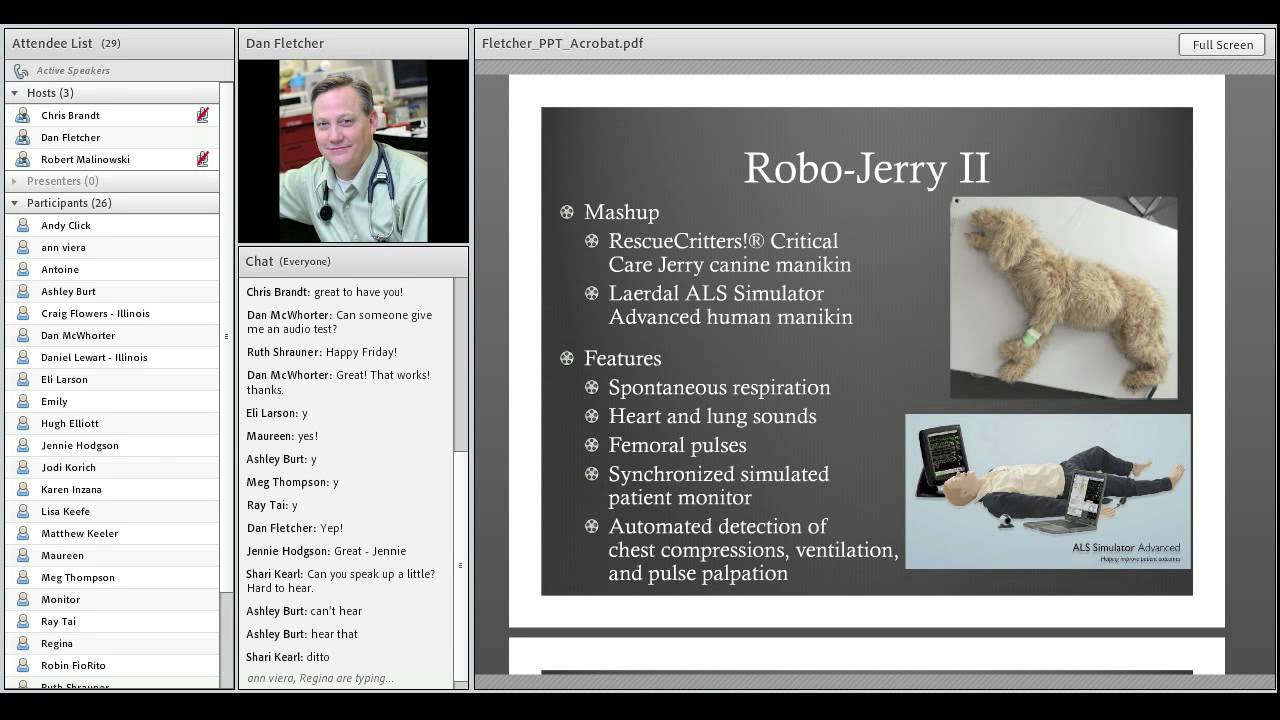Click the participant icon for Ashley Burt
This screenshot has width=1280, height=720.
coord(22,291)
